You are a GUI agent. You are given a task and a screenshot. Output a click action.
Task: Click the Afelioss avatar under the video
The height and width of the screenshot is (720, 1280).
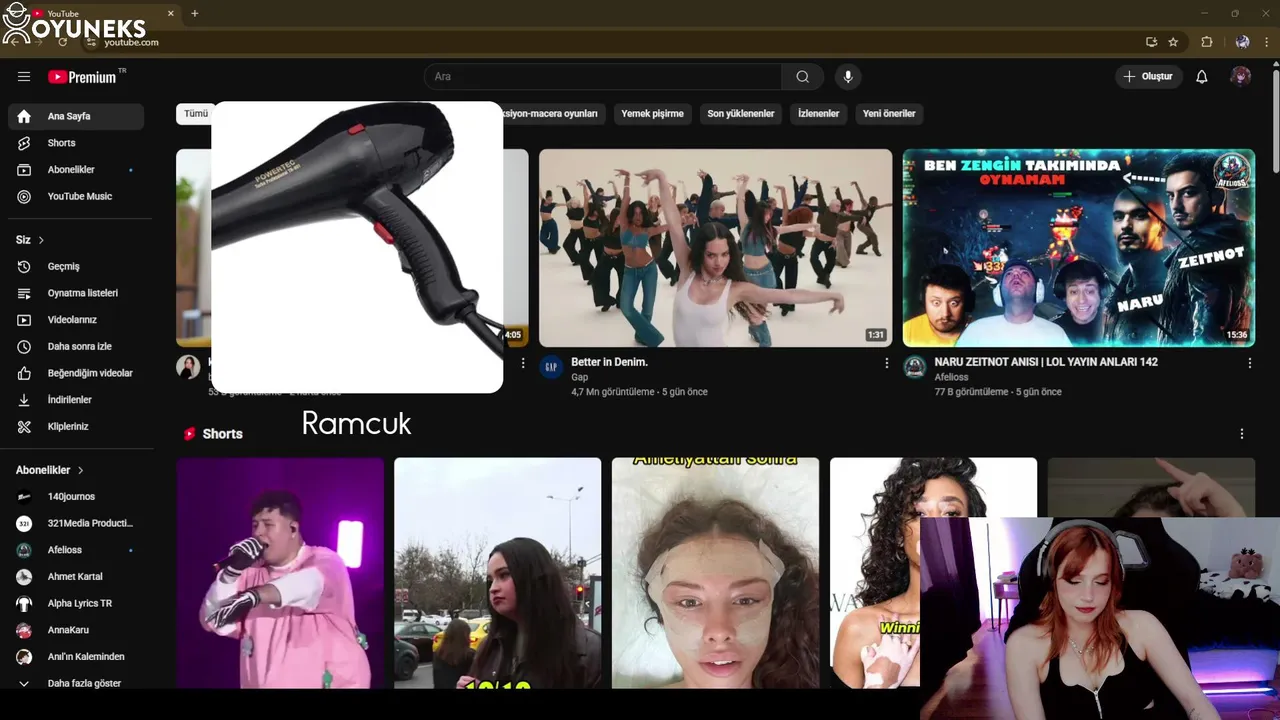pos(914,367)
